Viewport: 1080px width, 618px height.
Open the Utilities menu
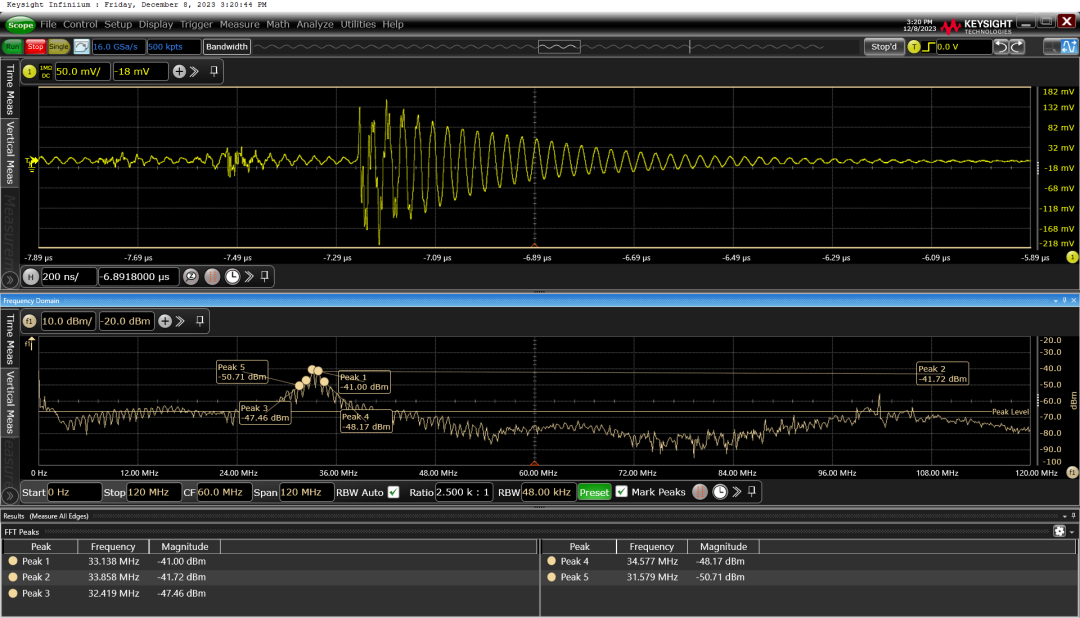[x=358, y=24]
